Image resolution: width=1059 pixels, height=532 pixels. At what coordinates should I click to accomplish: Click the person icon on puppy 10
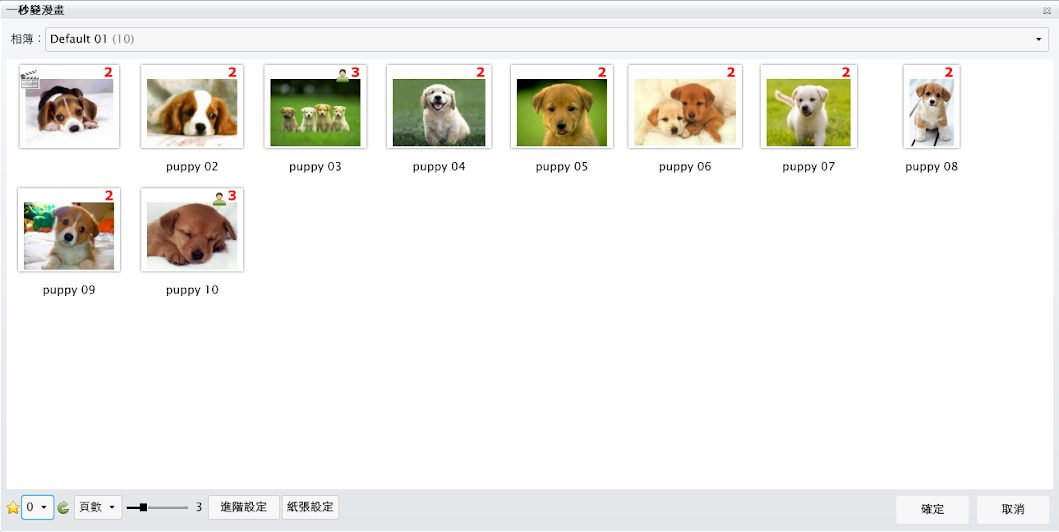point(219,198)
